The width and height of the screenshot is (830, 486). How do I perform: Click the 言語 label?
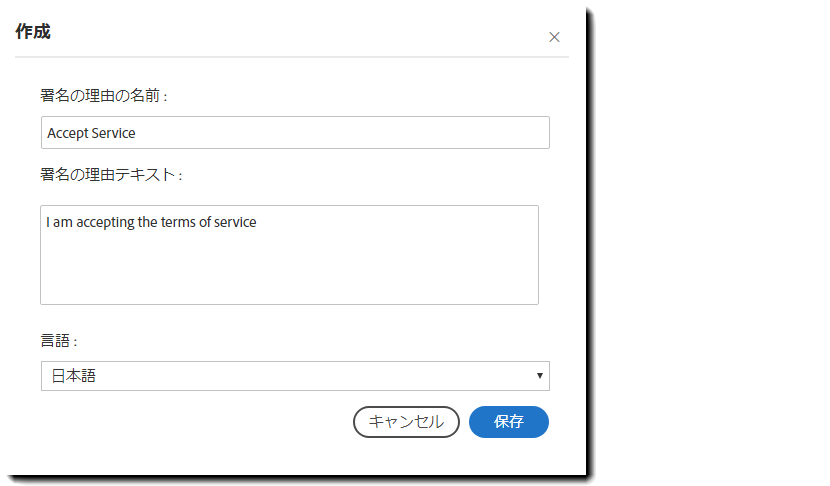pos(59,341)
